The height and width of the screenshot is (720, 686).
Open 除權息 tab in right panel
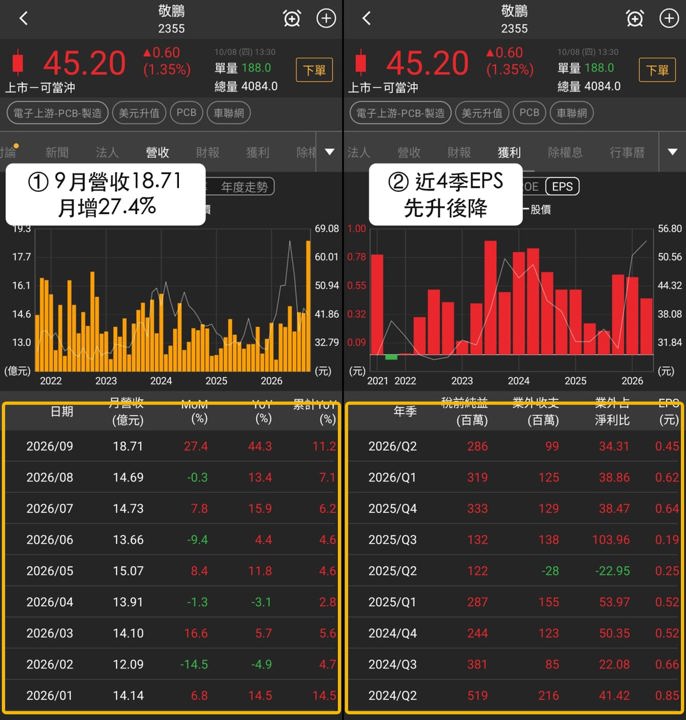(x=565, y=152)
